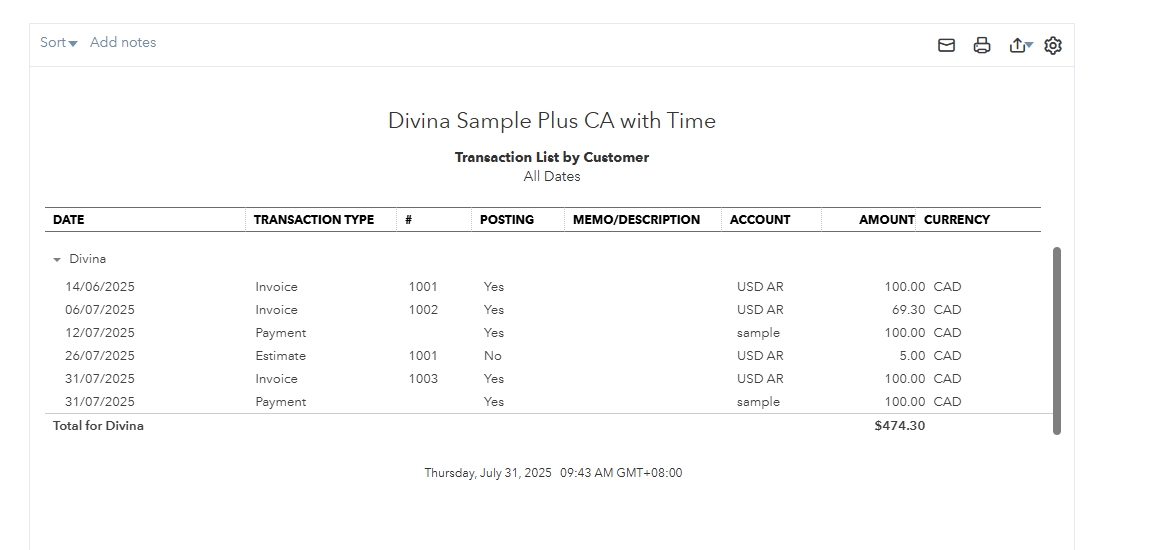The image size is (1171, 550).
Task: Click the email report envelope icon
Action: point(946,46)
